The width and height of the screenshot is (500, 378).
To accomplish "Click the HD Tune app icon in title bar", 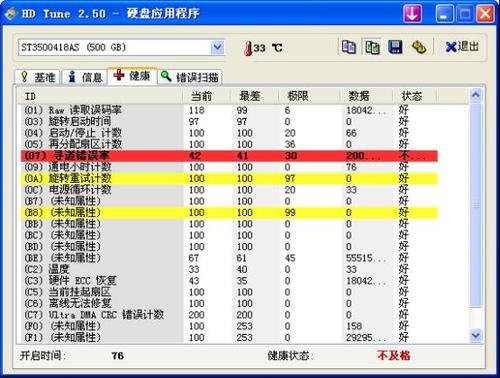I will click(11, 14).
